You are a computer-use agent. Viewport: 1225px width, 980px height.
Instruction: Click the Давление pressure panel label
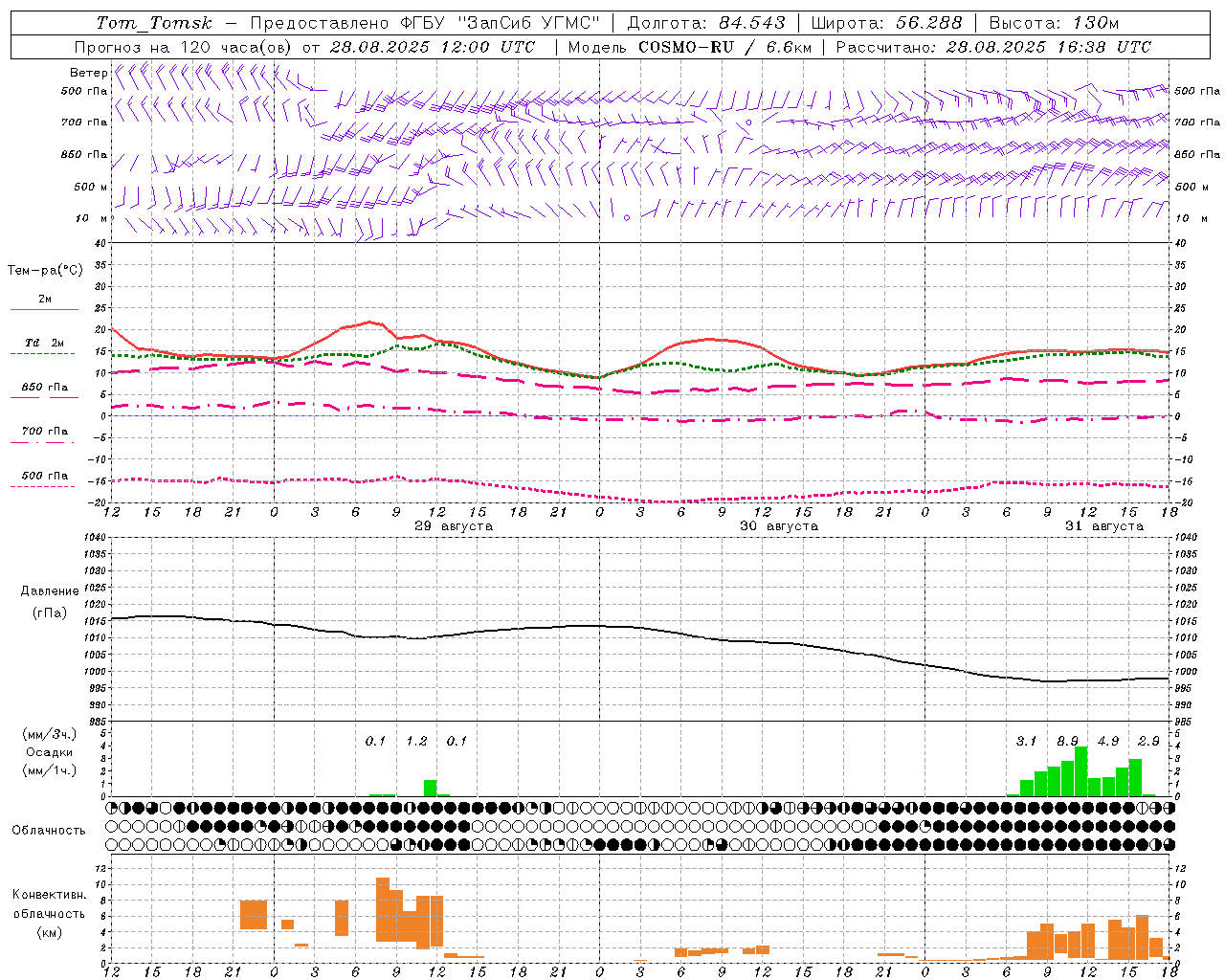[x=50, y=591]
